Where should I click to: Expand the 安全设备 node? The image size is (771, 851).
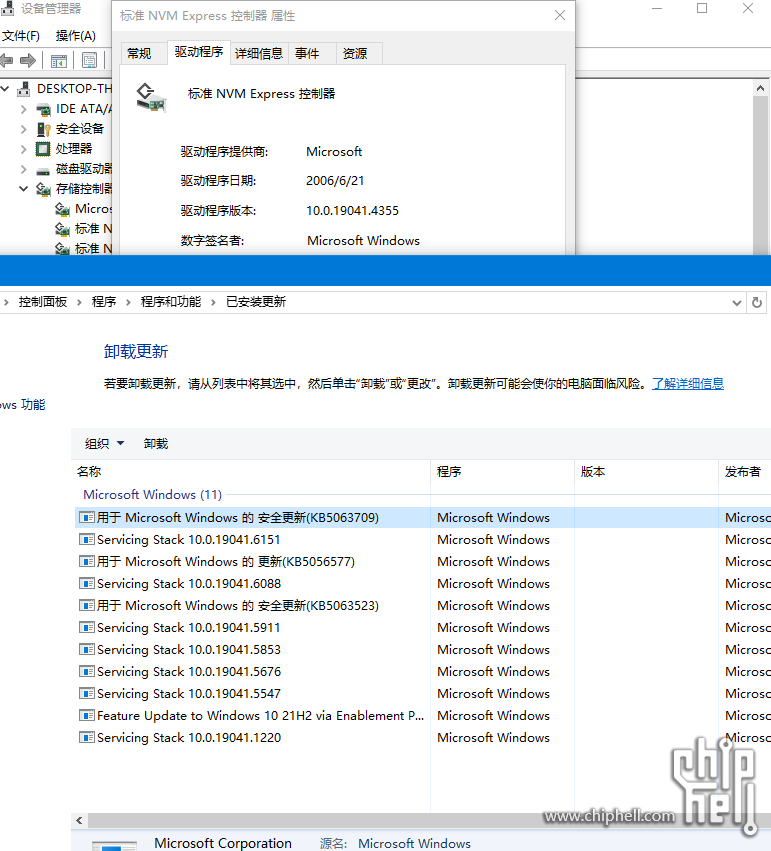[23, 129]
